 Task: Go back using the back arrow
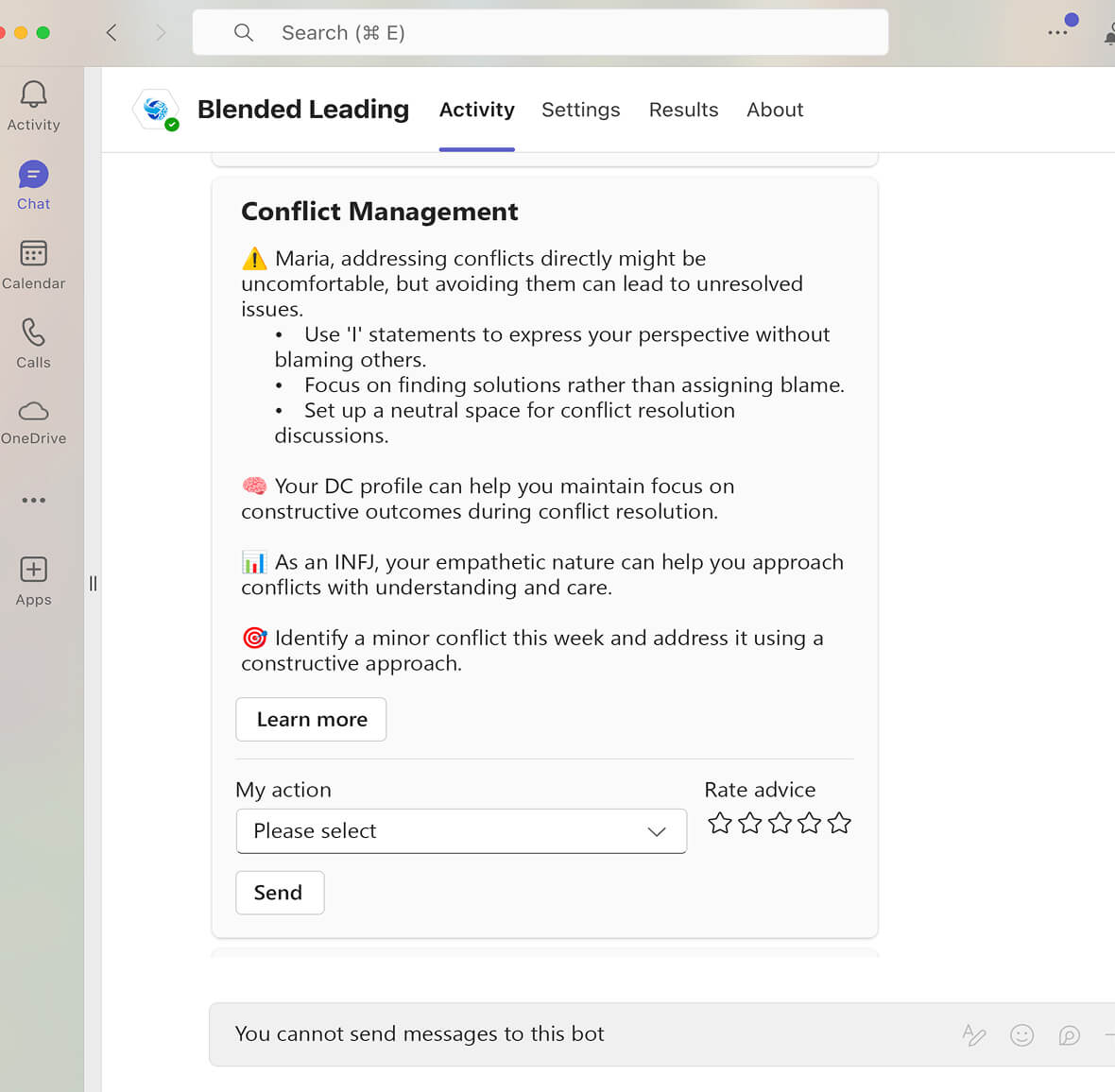(111, 33)
